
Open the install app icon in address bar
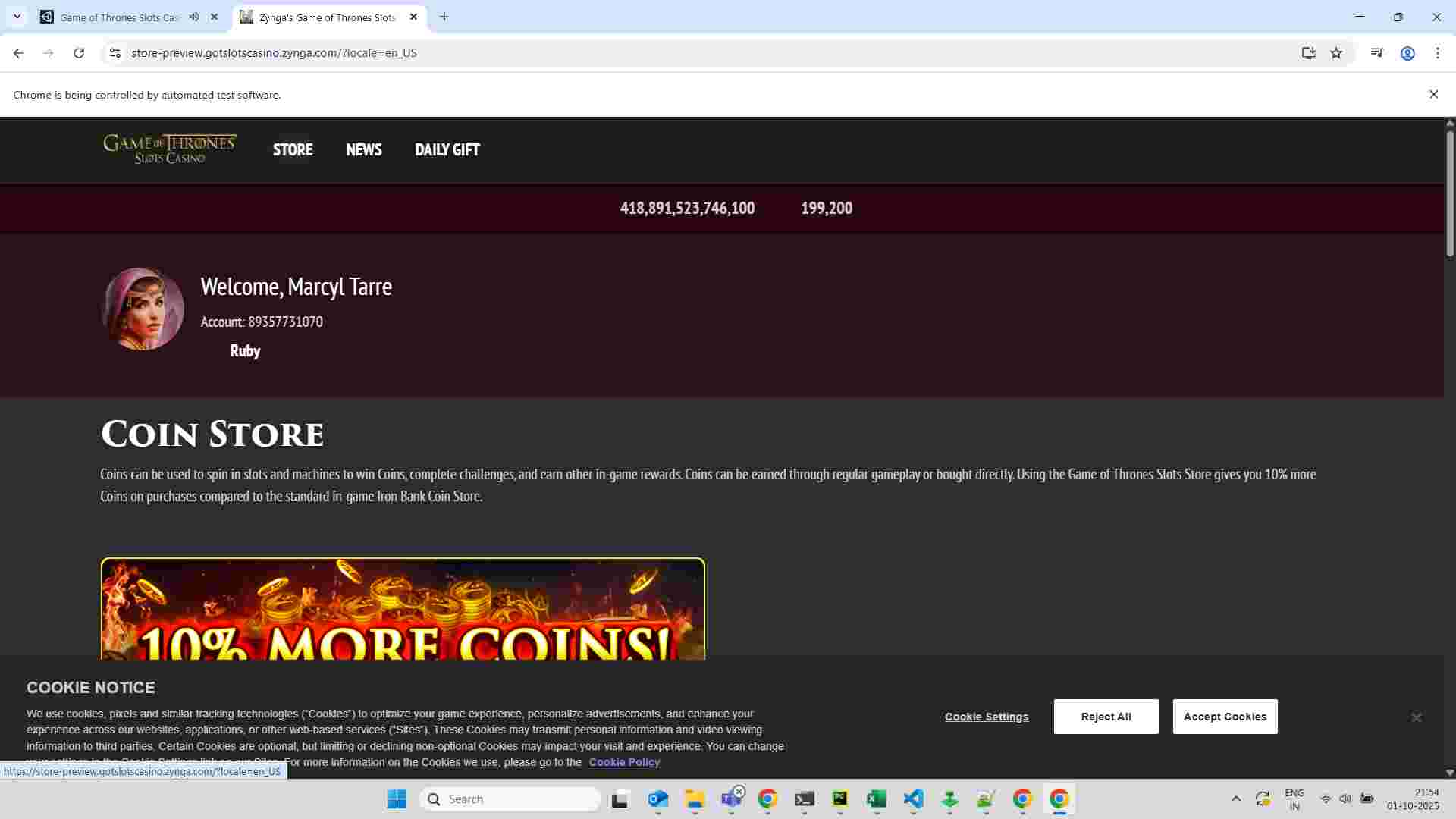1308,53
